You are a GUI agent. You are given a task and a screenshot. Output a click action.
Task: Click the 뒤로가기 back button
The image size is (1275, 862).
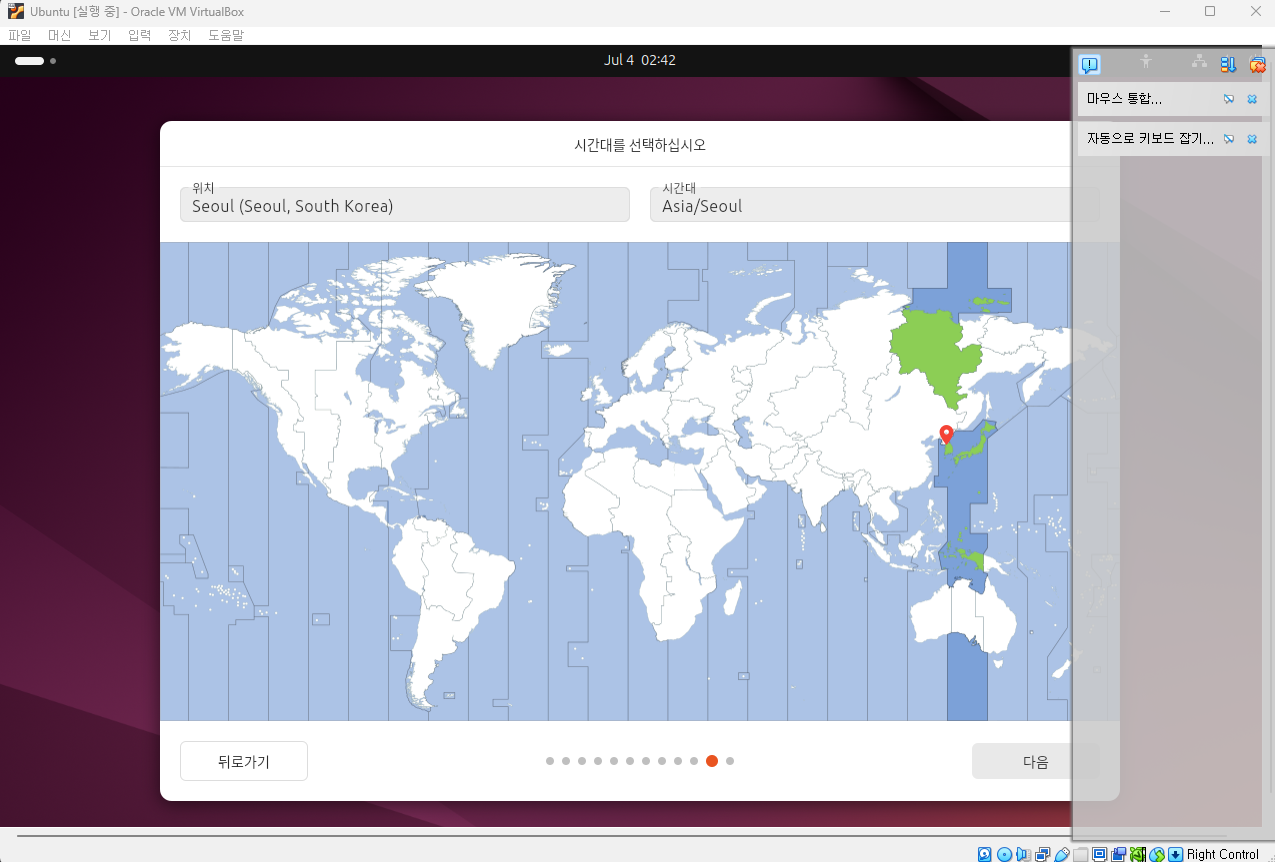[x=244, y=761]
